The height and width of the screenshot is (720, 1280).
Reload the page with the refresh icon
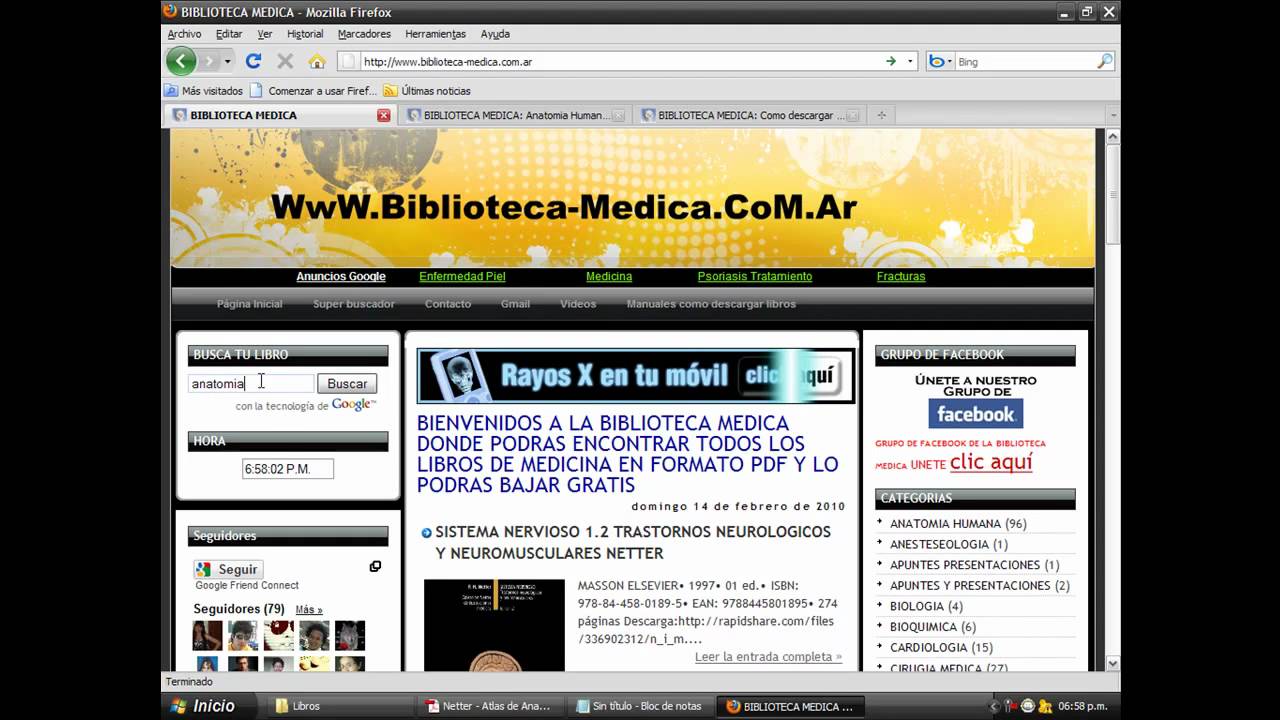point(253,61)
